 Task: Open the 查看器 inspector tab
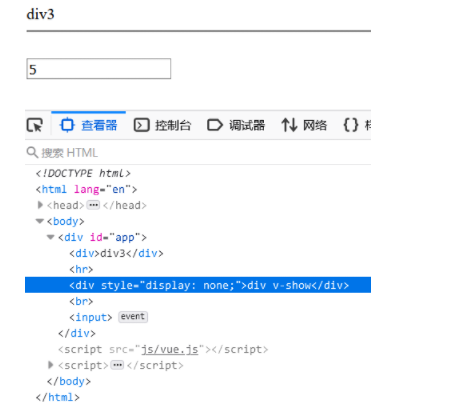coord(88,125)
